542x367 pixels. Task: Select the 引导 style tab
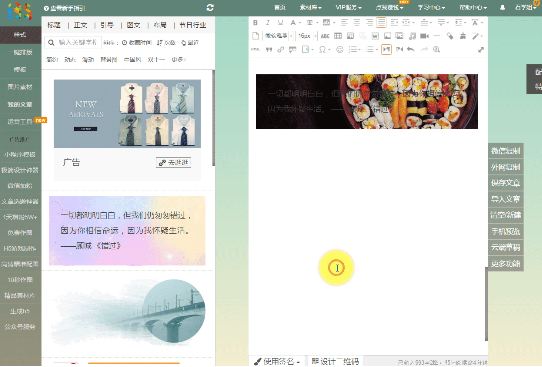[107, 25]
